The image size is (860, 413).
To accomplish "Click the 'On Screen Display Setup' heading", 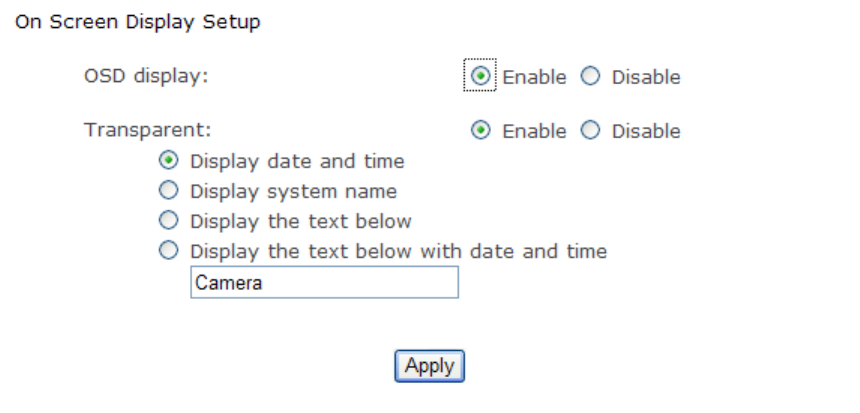I will 137,21.
